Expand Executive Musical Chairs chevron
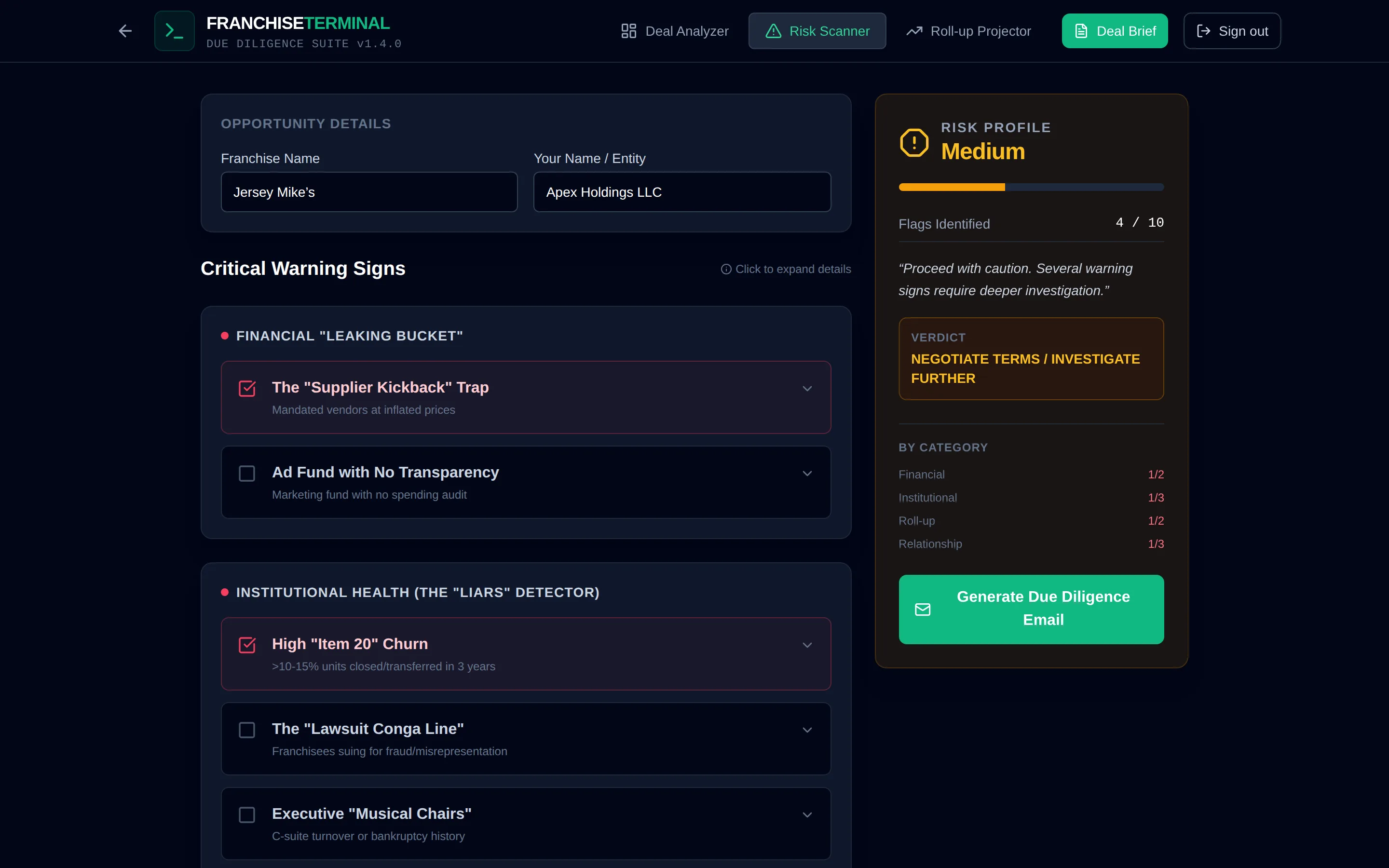Image resolution: width=1389 pixels, height=868 pixels. tap(807, 815)
